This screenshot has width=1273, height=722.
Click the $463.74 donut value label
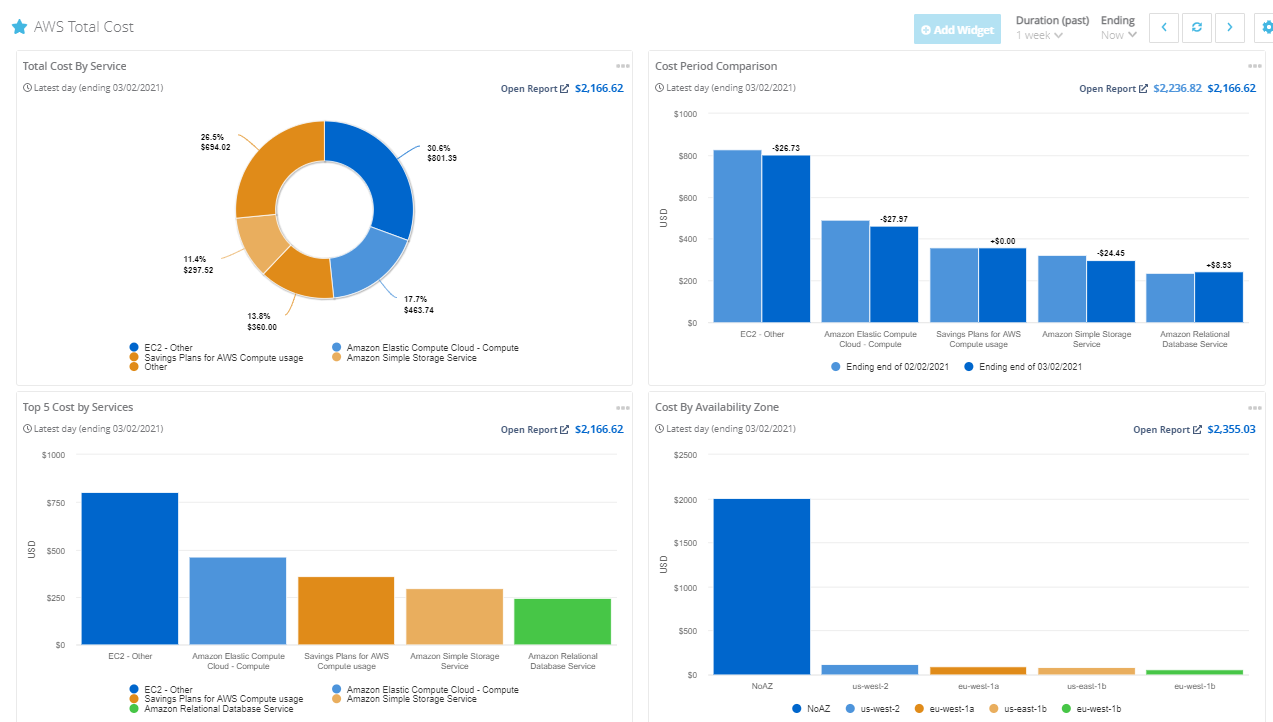(x=419, y=310)
